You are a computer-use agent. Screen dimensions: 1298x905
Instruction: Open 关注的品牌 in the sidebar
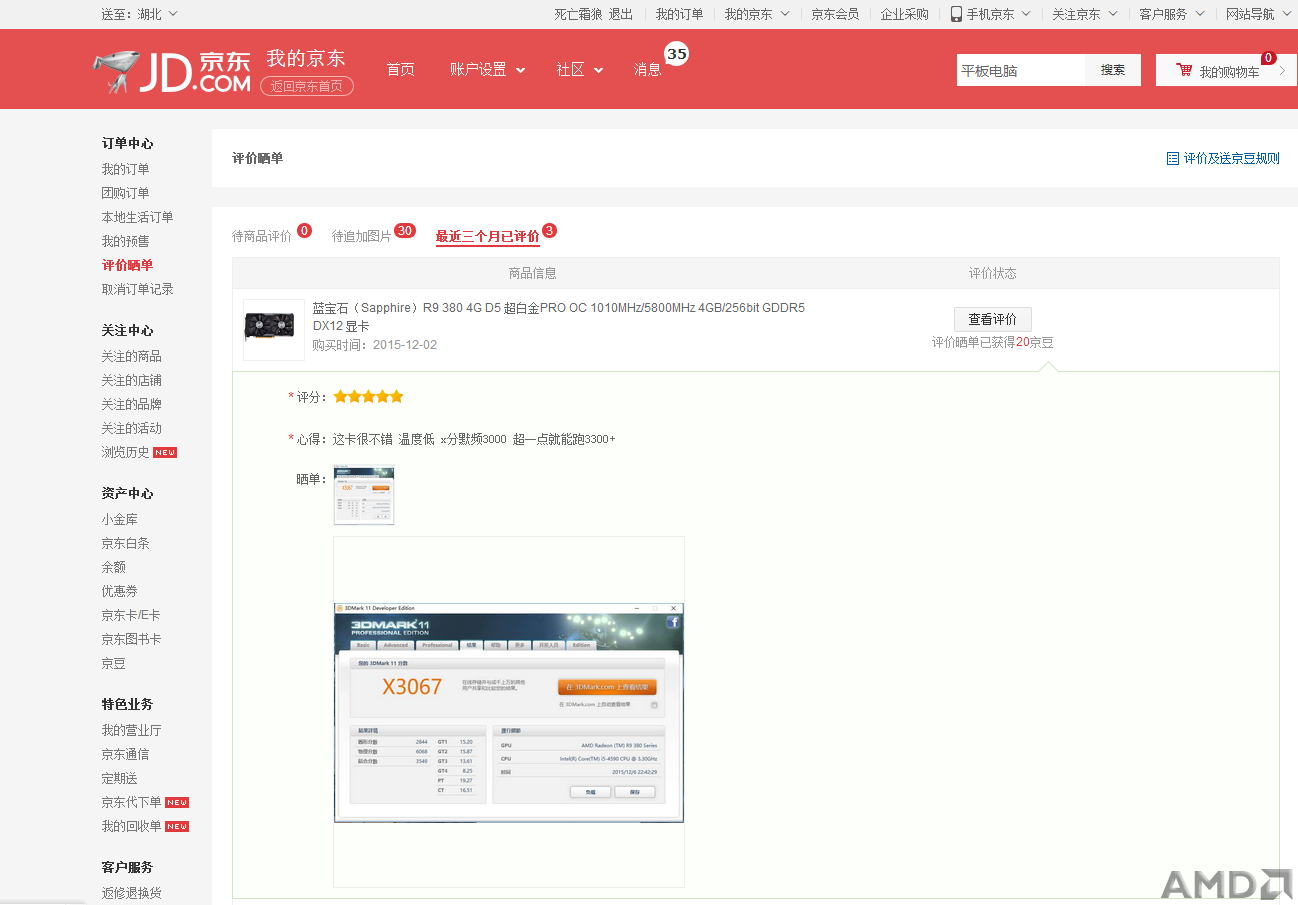(x=131, y=404)
